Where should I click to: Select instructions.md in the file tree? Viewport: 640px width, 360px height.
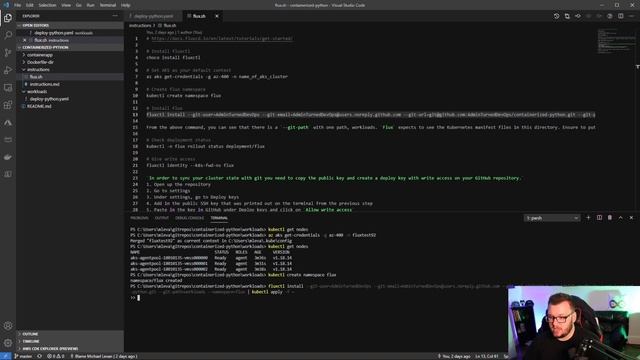point(44,84)
